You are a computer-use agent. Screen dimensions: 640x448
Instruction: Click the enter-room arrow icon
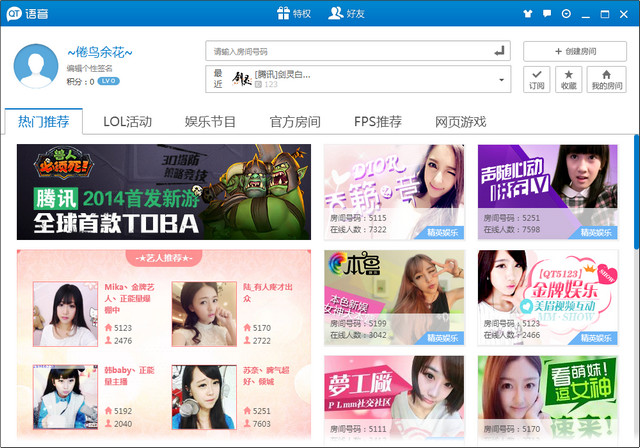click(499, 51)
